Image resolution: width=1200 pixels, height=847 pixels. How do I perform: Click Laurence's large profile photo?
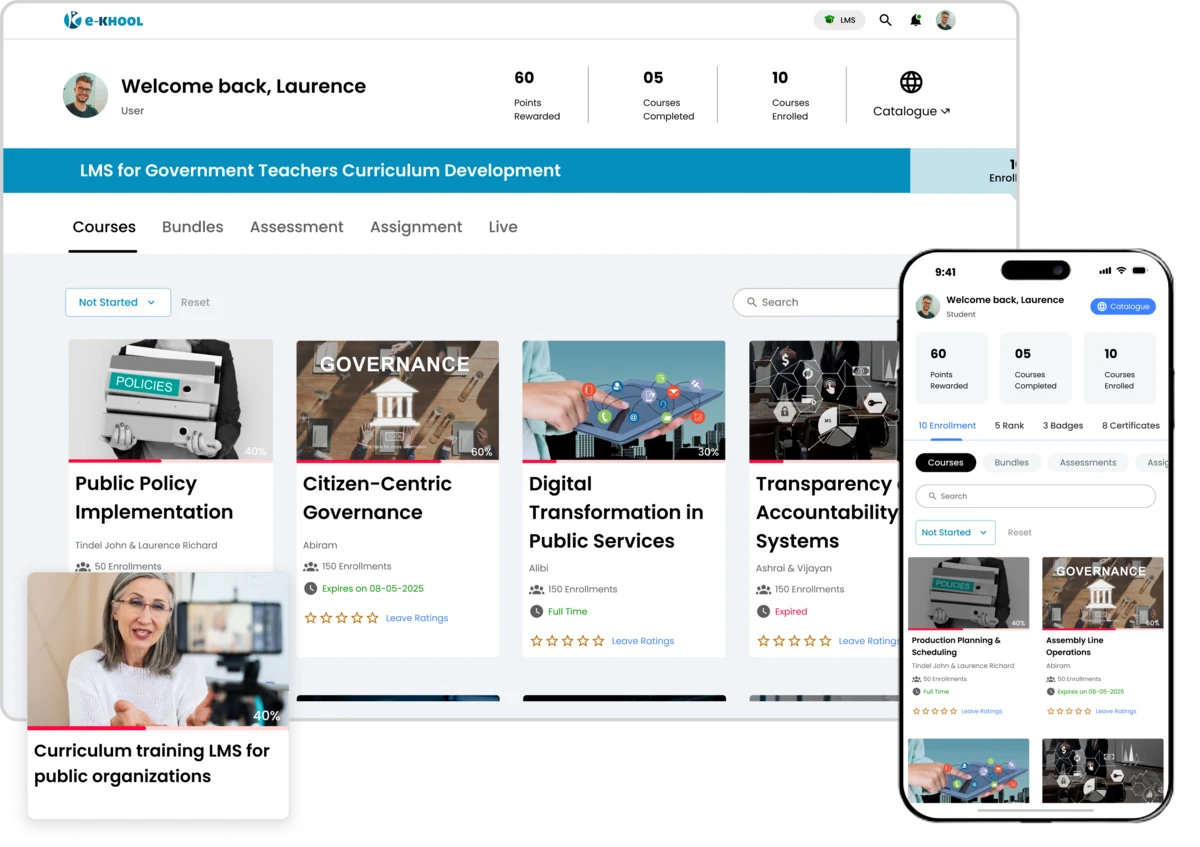85,95
